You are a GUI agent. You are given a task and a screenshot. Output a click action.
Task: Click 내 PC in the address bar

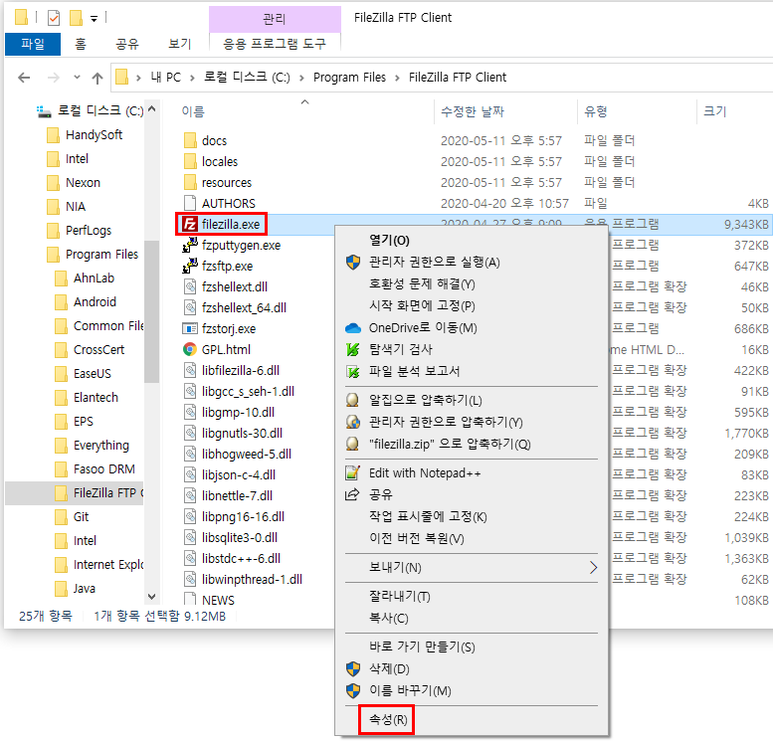166,77
